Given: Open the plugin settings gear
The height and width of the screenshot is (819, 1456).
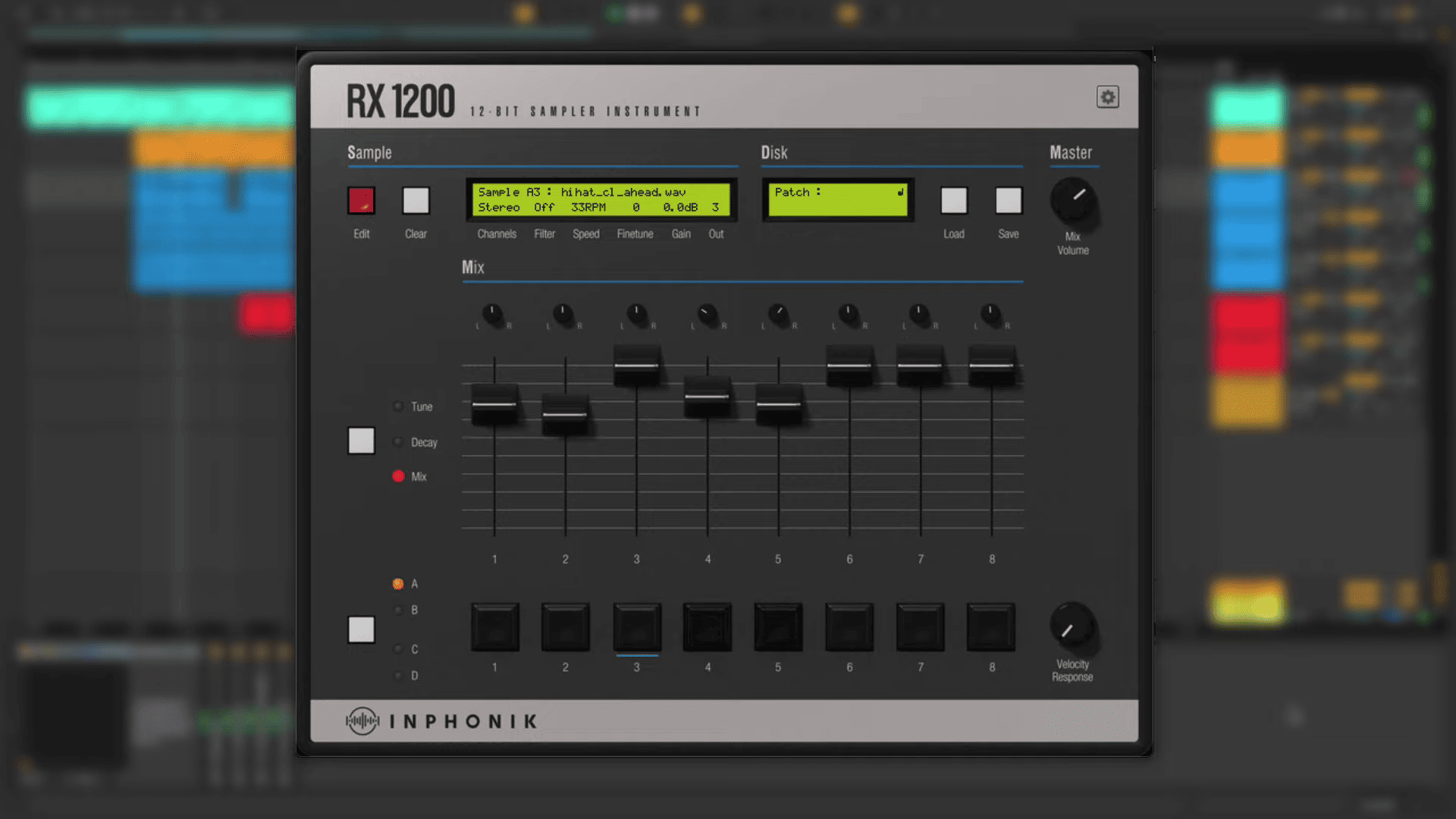Looking at the screenshot, I should tap(1107, 97).
